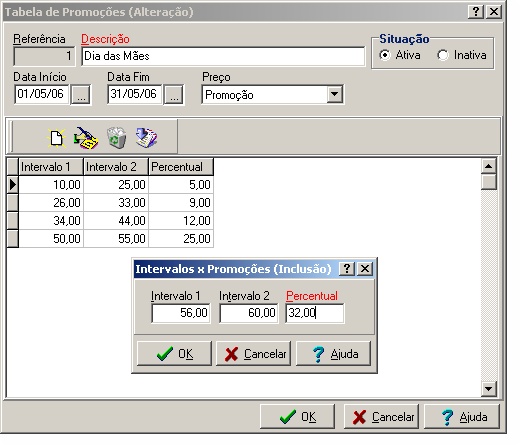Close the Intervalos x Promoções dialog
The height and width of the screenshot is (447, 520).
(x=365, y=269)
